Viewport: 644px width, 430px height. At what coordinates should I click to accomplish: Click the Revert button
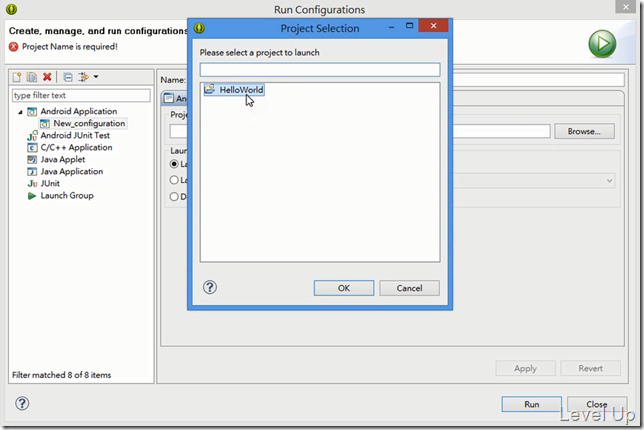pos(590,368)
